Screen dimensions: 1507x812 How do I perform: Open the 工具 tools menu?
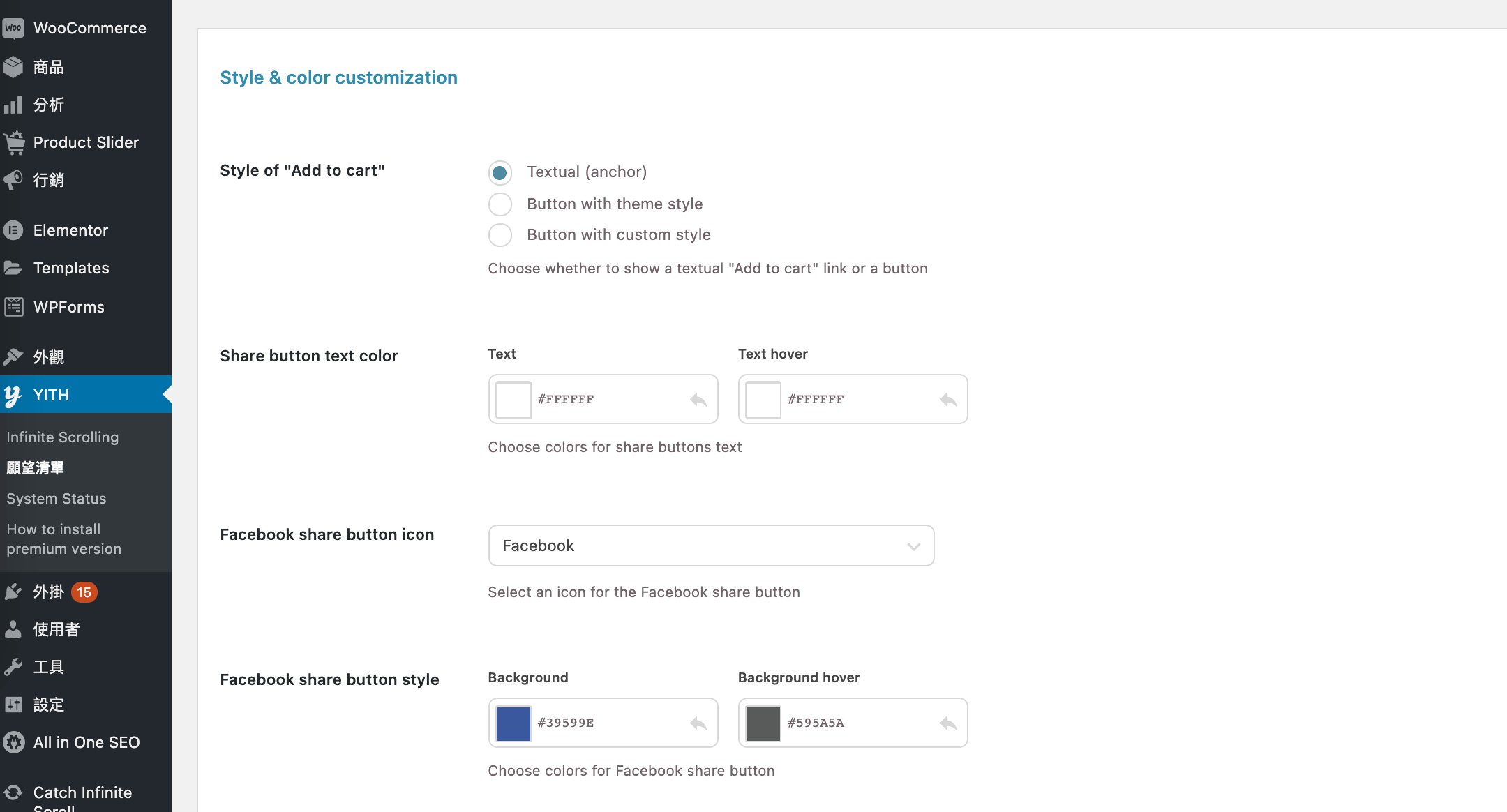(49, 667)
